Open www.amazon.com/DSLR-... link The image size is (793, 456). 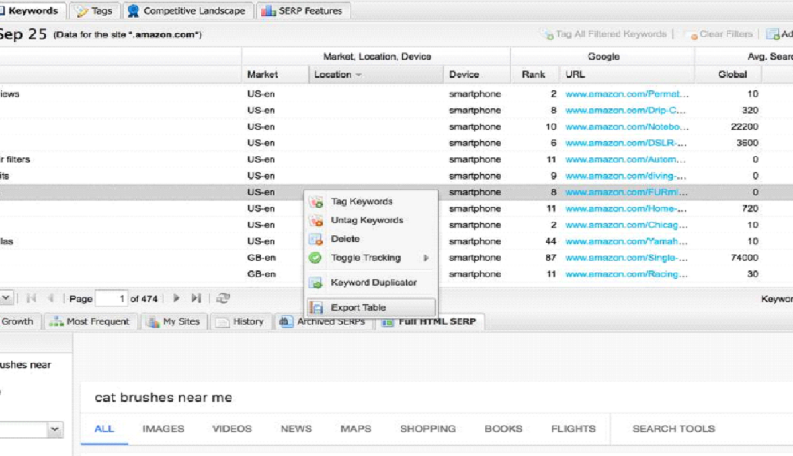(626, 143)
